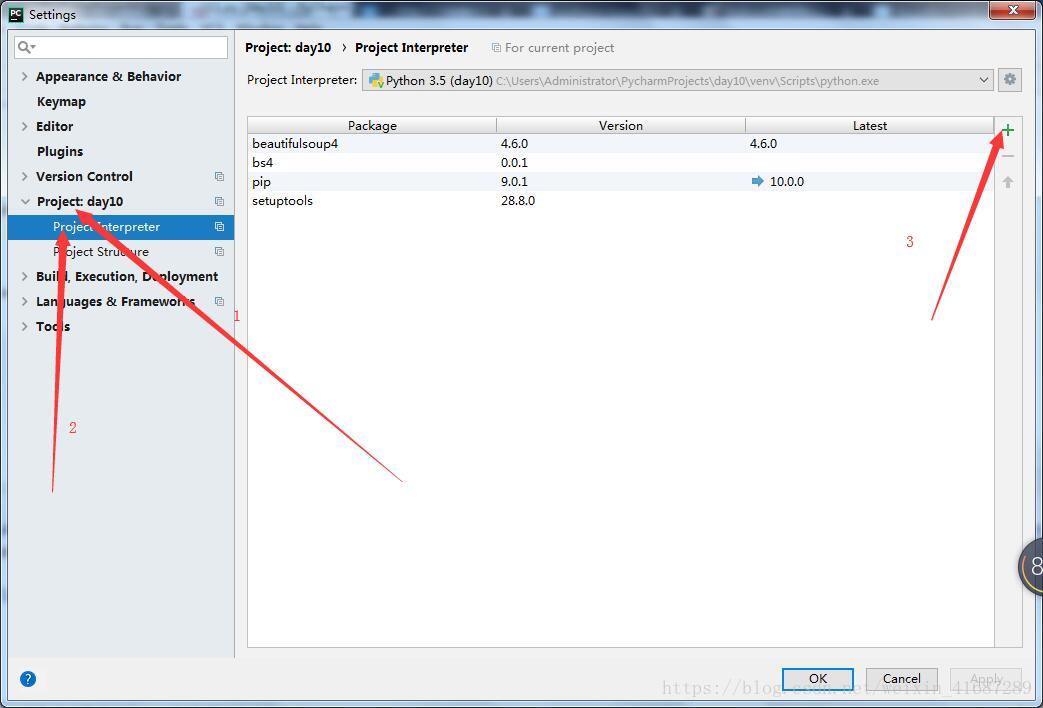The width and height of the screenshot is (1043, 708).
Task: Expand the Tools section arrow
Action: click(x=25, y=326)
